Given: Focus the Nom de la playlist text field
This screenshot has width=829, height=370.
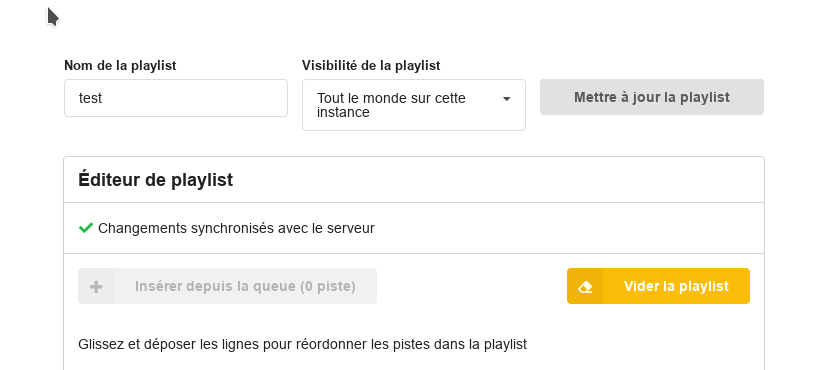Looking at the screenshot, I should (176, 98).
